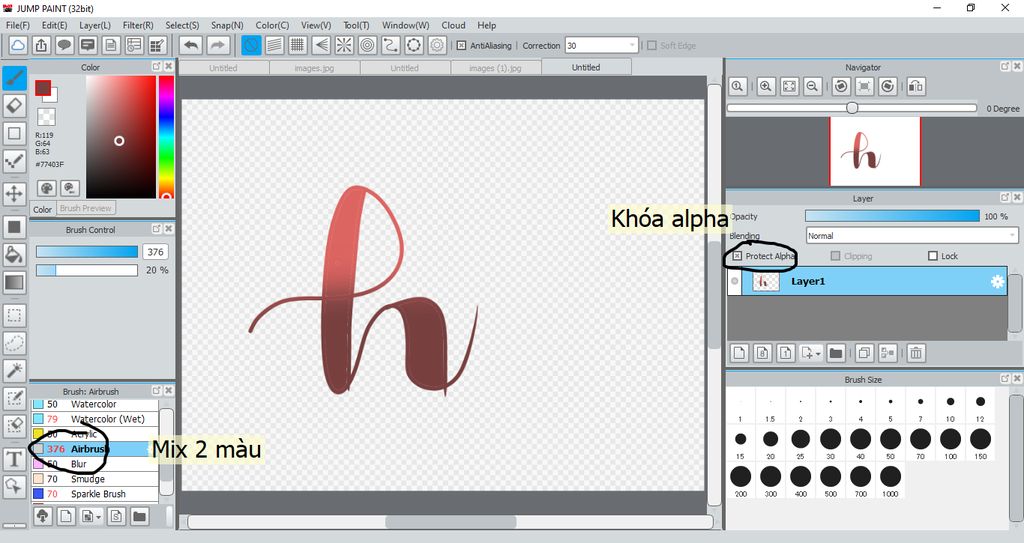Open the Filter menu
This screenshot has width=1024, height=543.
pos(138,25)
